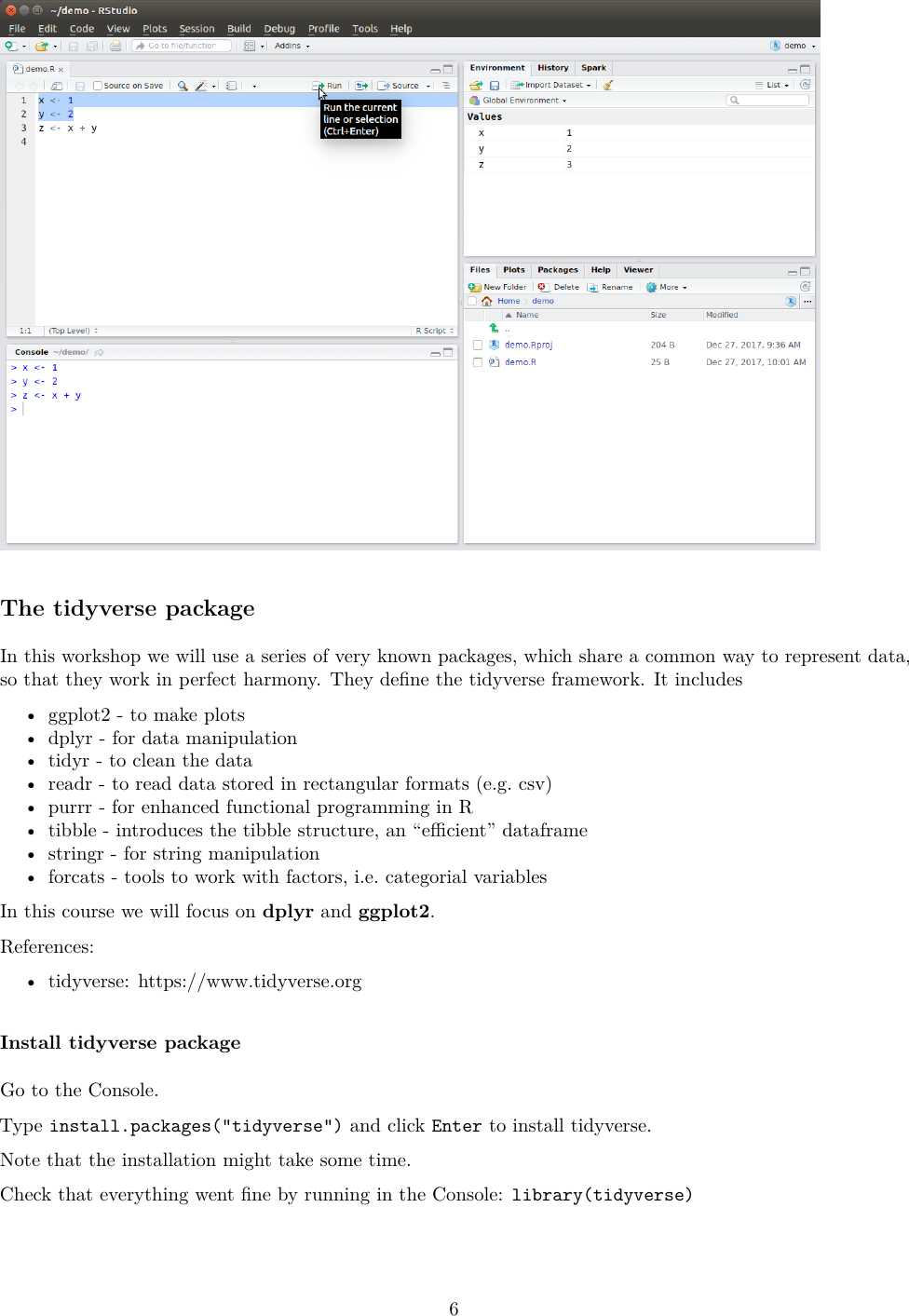
Task: Open demo.R file link
Action: click(520, 362)
